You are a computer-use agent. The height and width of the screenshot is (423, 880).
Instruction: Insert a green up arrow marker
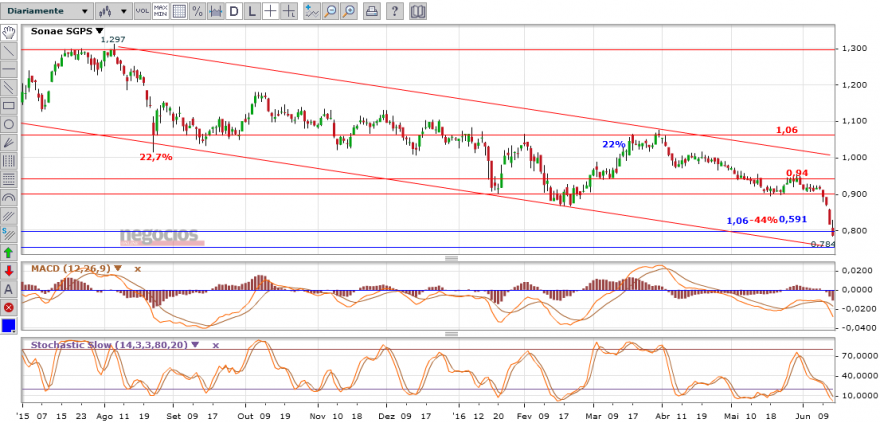pyautogui.click(x=8, y=253)
